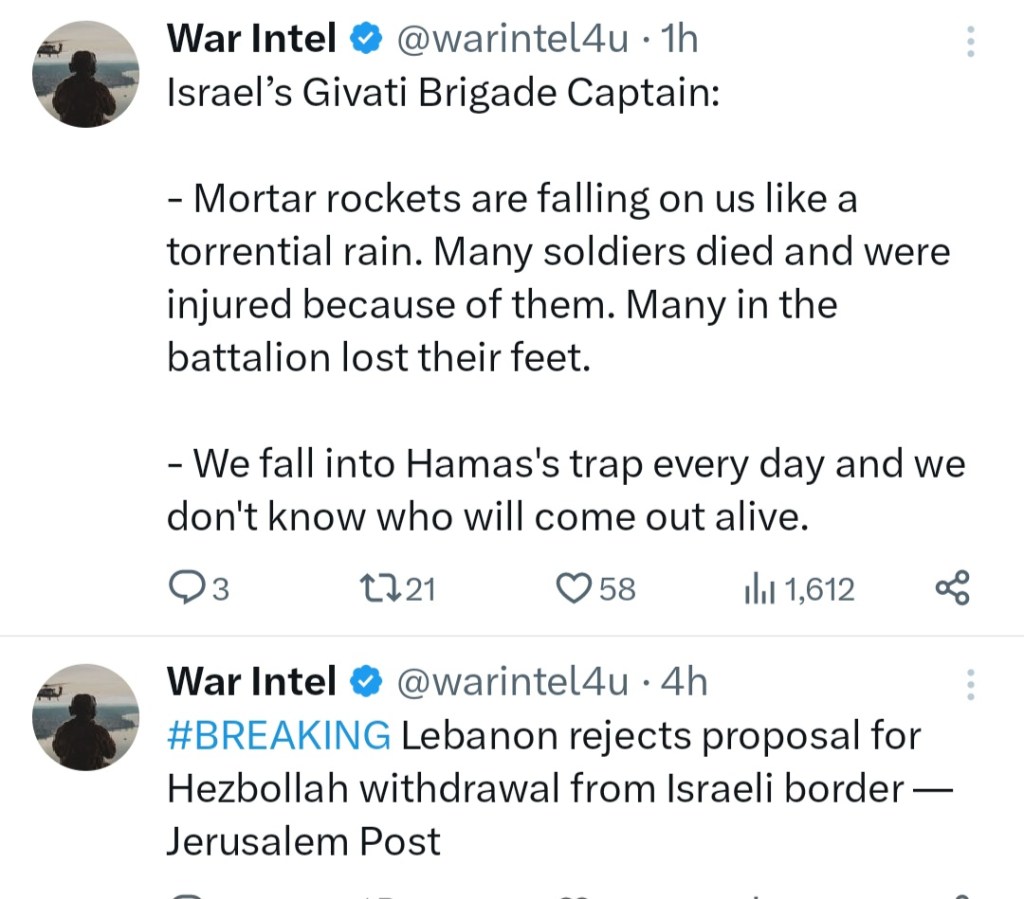Open the 4h timestamp of second tweet
The height and width of the screenshot is (899, 1024).
click(x=685, y=681)
